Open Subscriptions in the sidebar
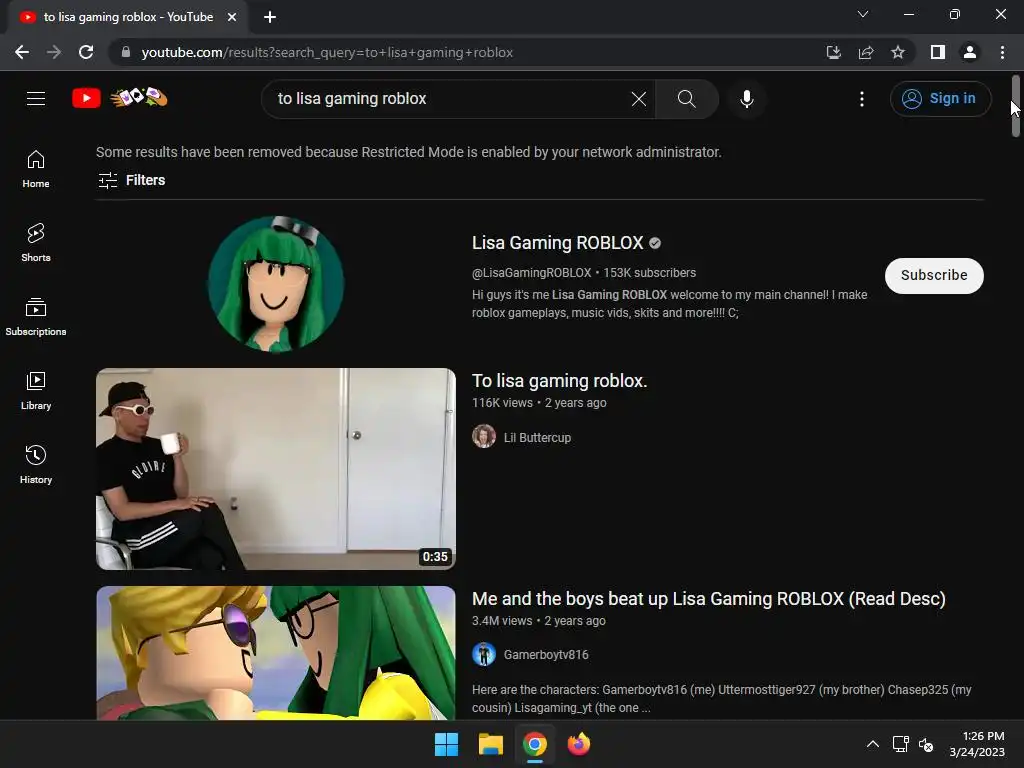1024x768 pixels. (x=36, y=317)
